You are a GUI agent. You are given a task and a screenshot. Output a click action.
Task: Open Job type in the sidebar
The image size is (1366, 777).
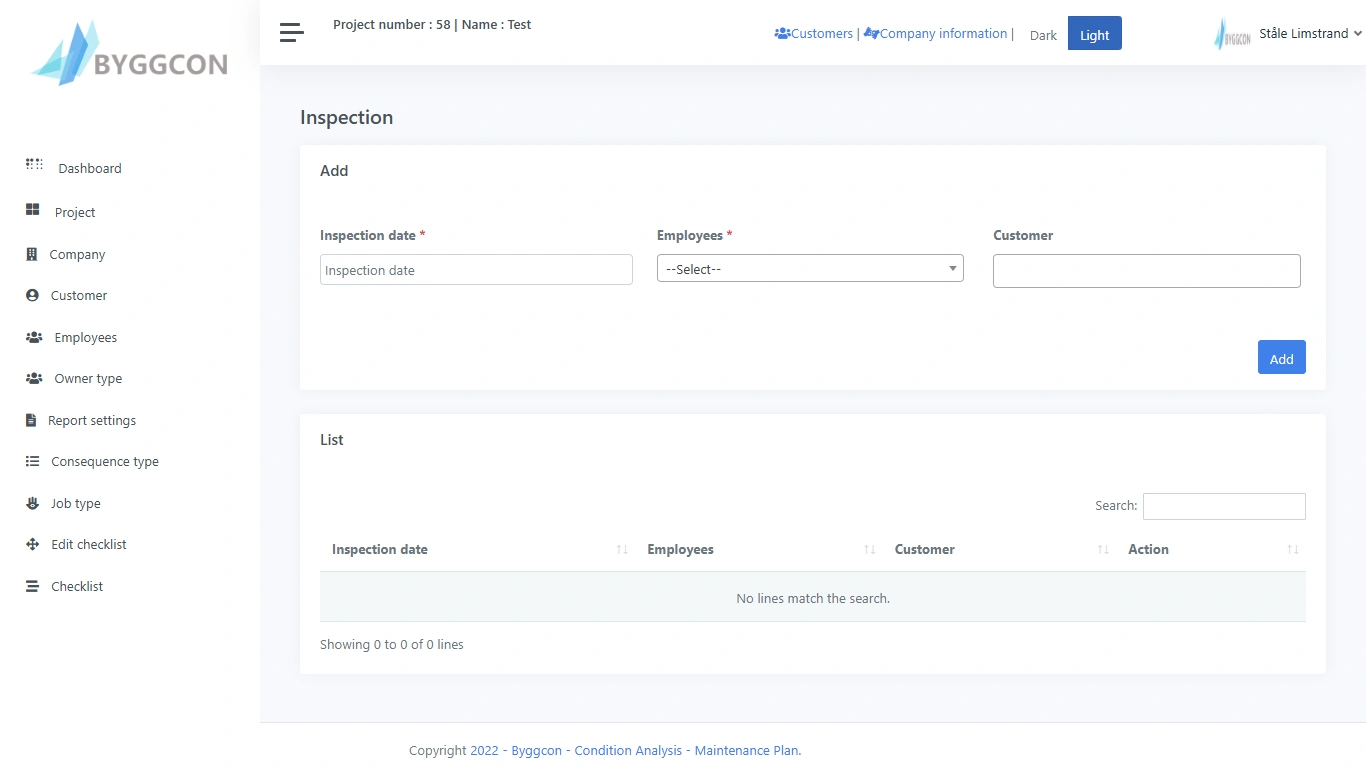(x=76, y=503)
